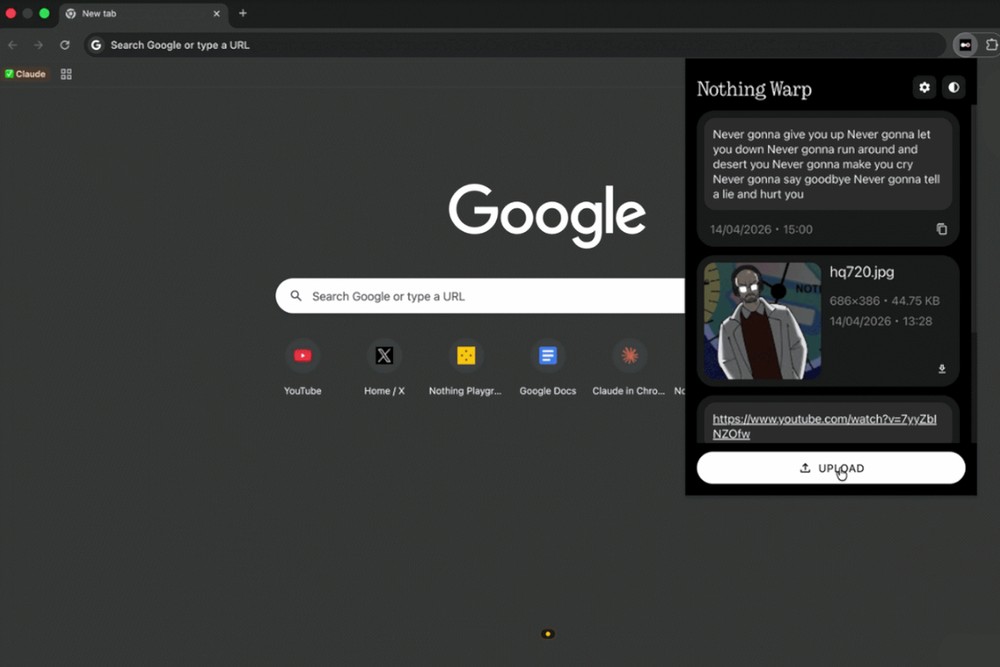Open the Claude in Chrome shortcut
This screenshot has width=1000, height=667.
tap(629, 356)
